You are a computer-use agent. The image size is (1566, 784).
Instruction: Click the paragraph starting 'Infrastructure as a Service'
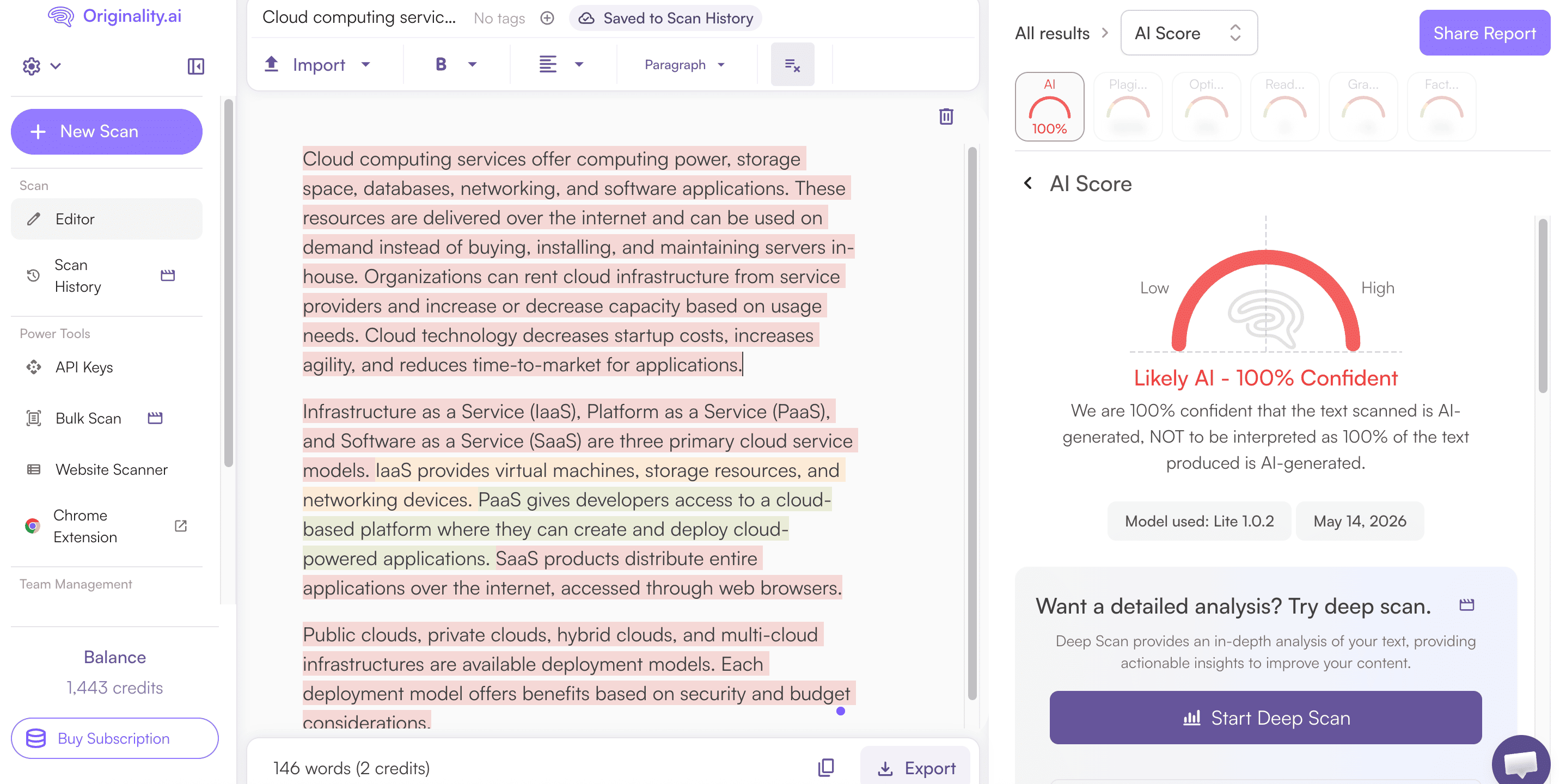[x=580, y=500]
